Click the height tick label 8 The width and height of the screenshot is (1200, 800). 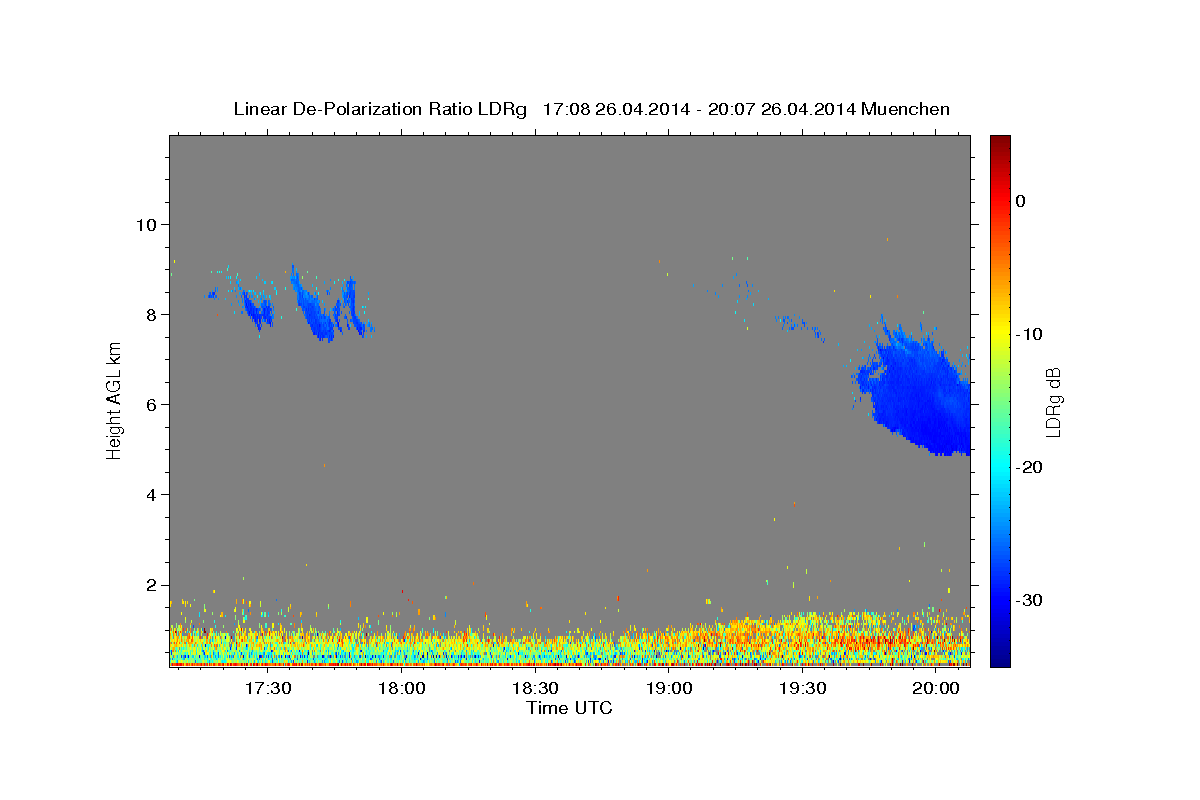(152, 314)
